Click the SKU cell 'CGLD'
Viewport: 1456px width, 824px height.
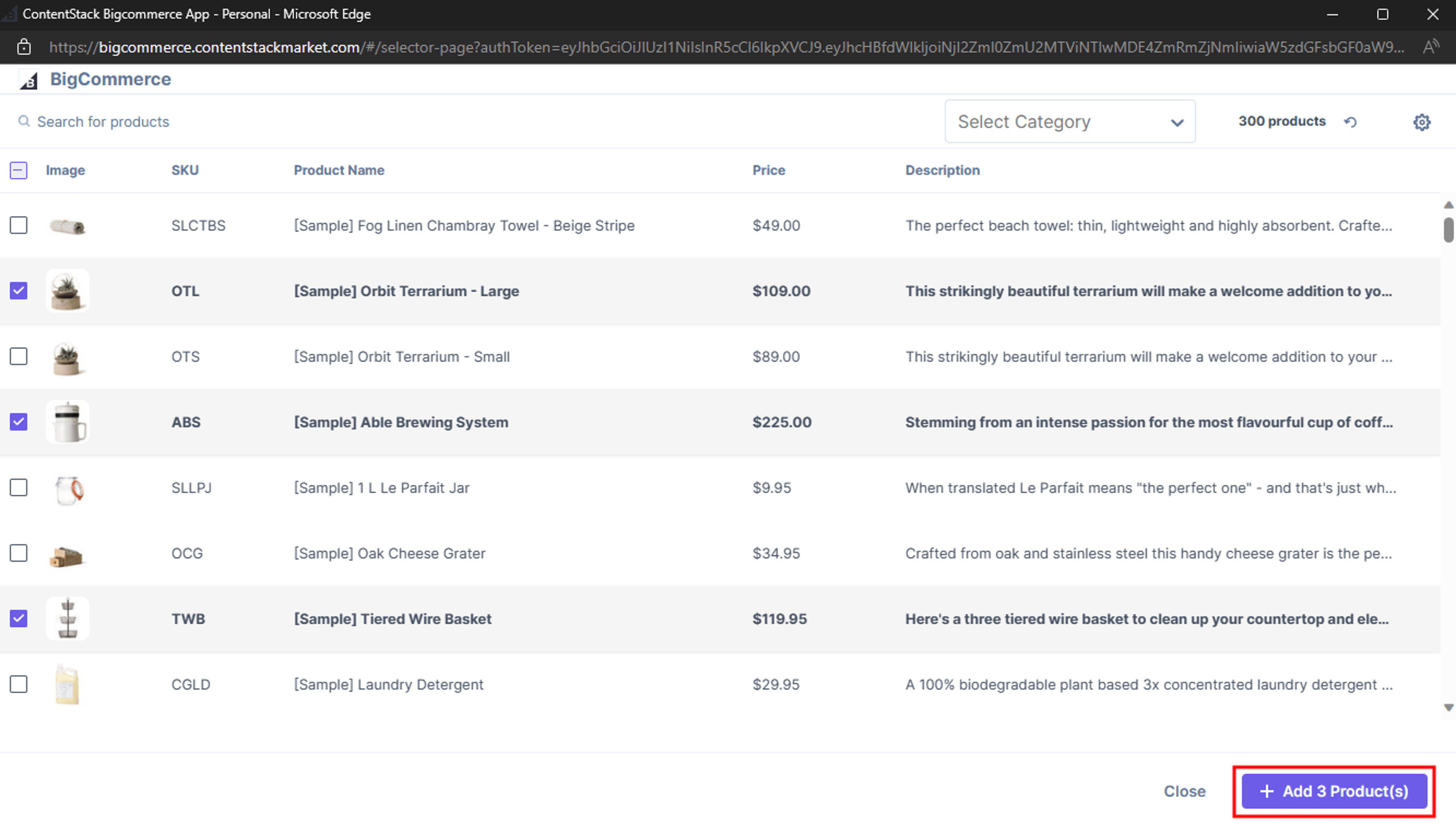(x=191, y=684)
